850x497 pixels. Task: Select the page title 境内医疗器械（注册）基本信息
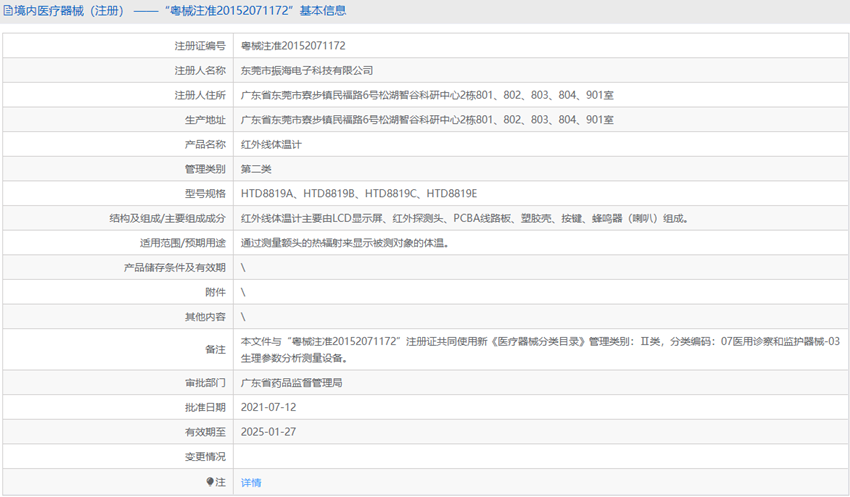(x=180, y=11)
